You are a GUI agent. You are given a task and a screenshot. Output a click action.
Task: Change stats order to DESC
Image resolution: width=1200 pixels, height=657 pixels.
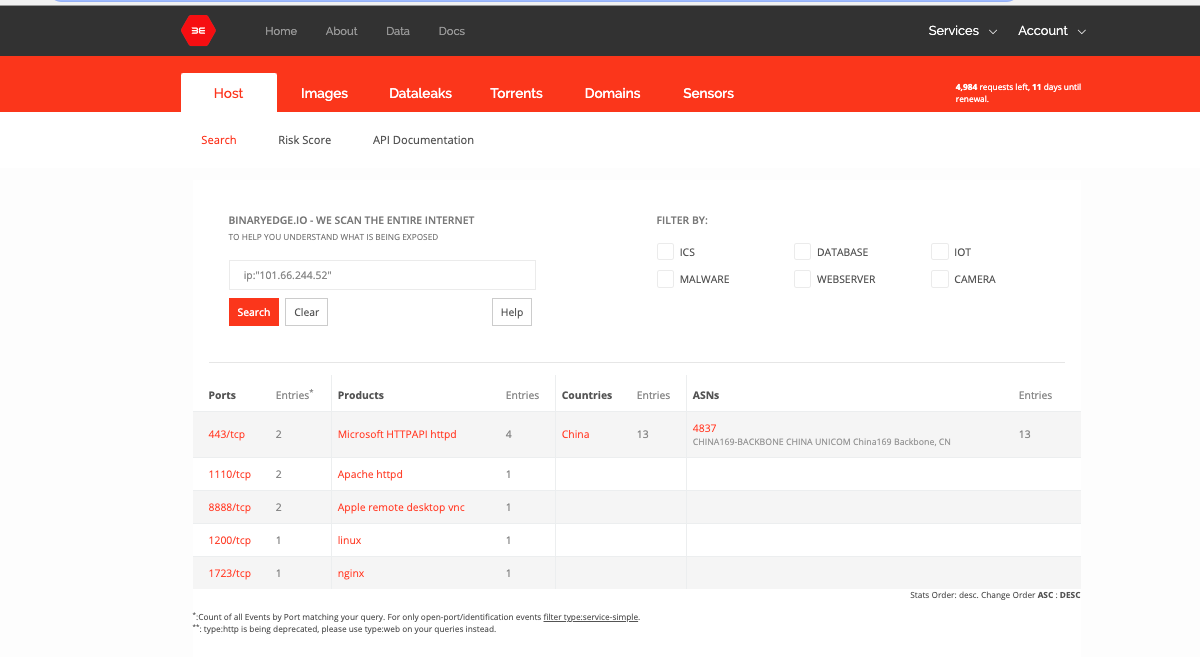(1070, 595)
